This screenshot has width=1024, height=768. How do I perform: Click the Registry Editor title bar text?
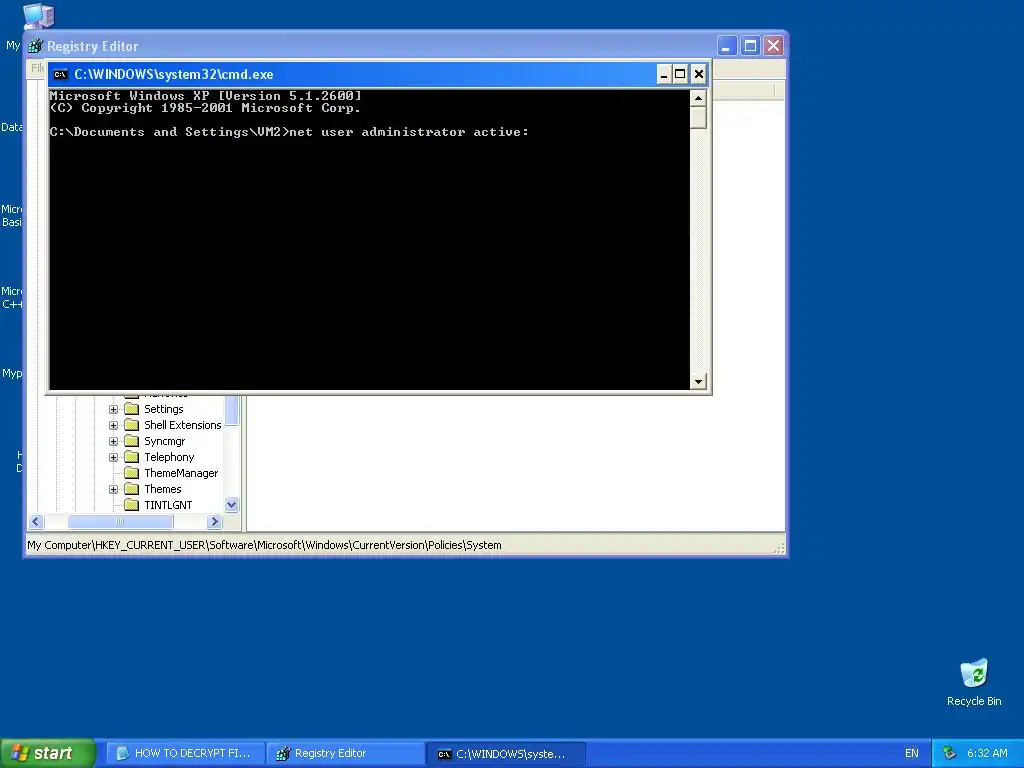93,46
